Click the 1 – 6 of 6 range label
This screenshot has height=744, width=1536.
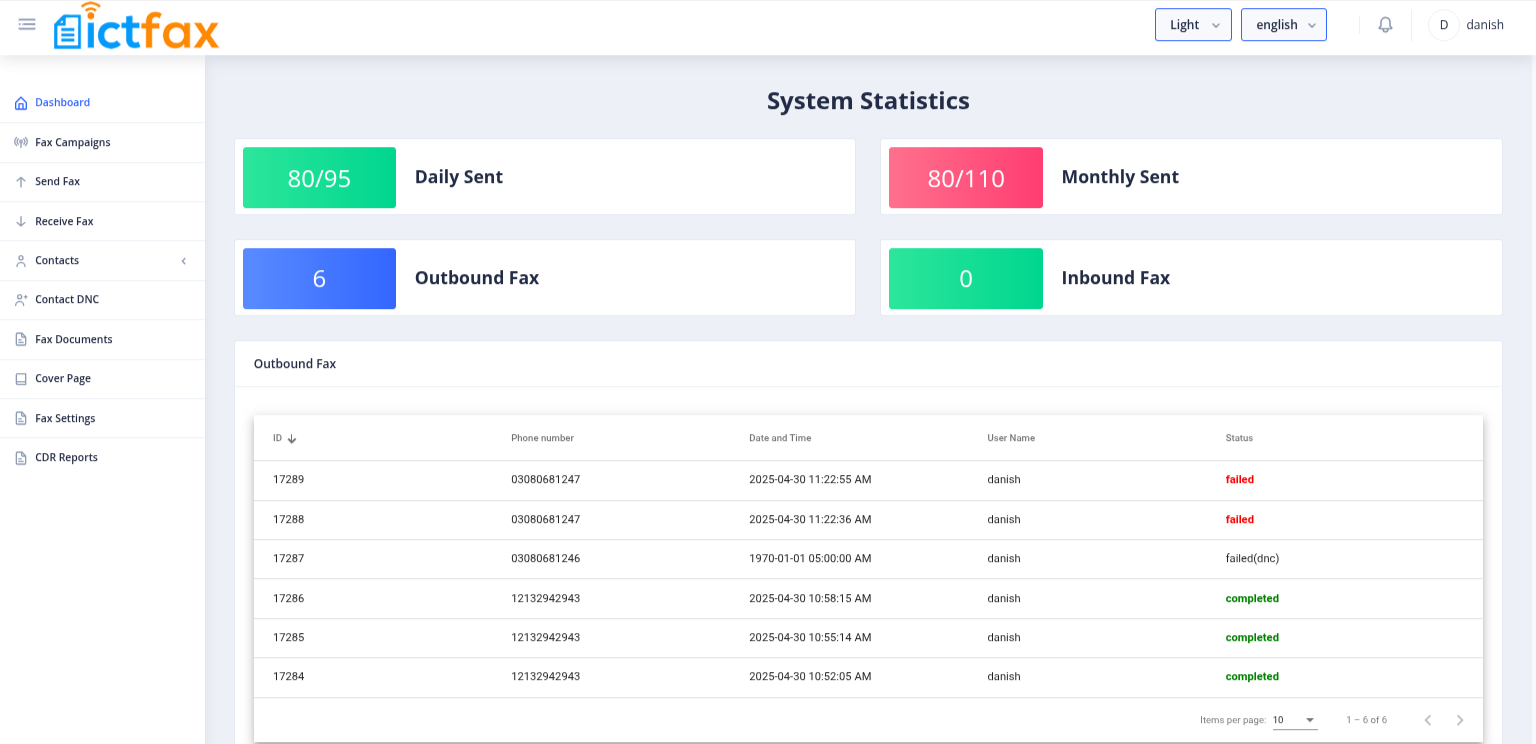(1366, 720)
